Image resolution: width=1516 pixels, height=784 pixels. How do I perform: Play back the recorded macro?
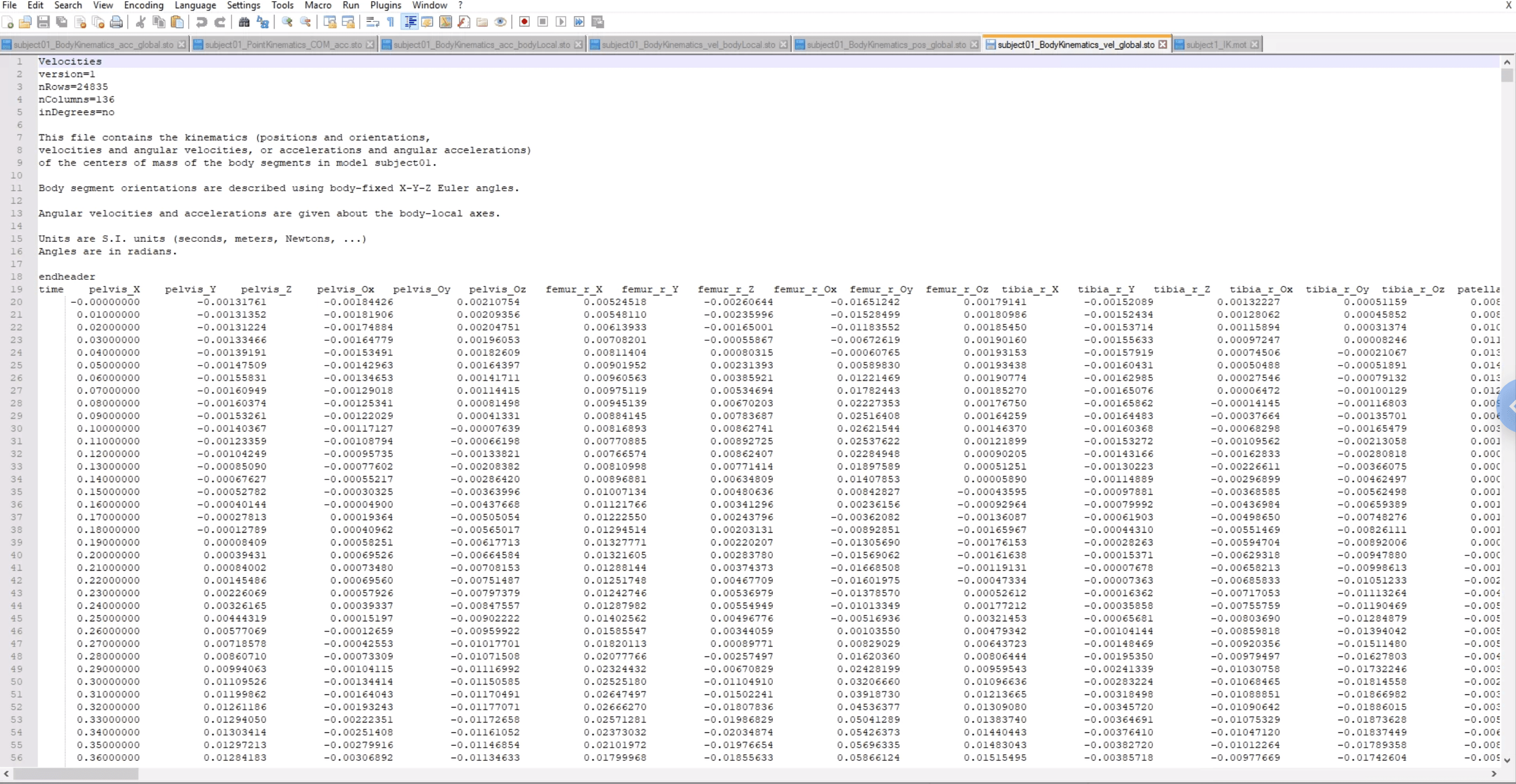click(x=561, y=23)
